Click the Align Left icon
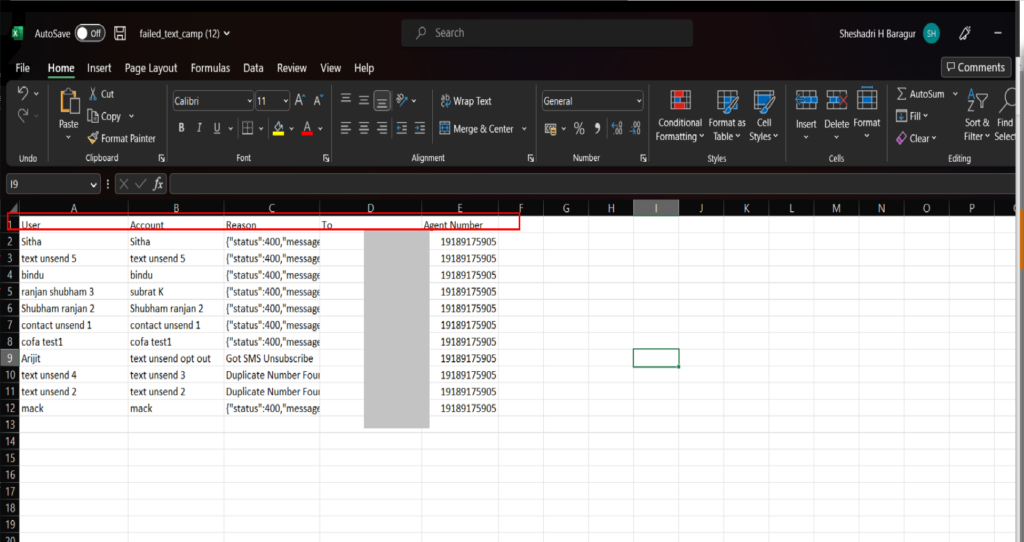Image resolution: width=1024 pixels, height=542 pixels. 345,129
